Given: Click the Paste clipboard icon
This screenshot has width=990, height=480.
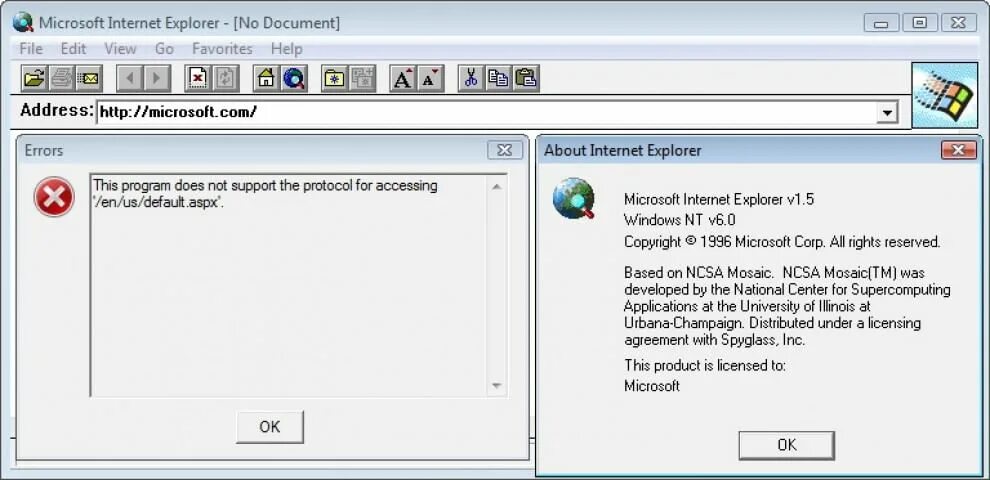Looking at the screenshot, I should [x=525, y=78].
